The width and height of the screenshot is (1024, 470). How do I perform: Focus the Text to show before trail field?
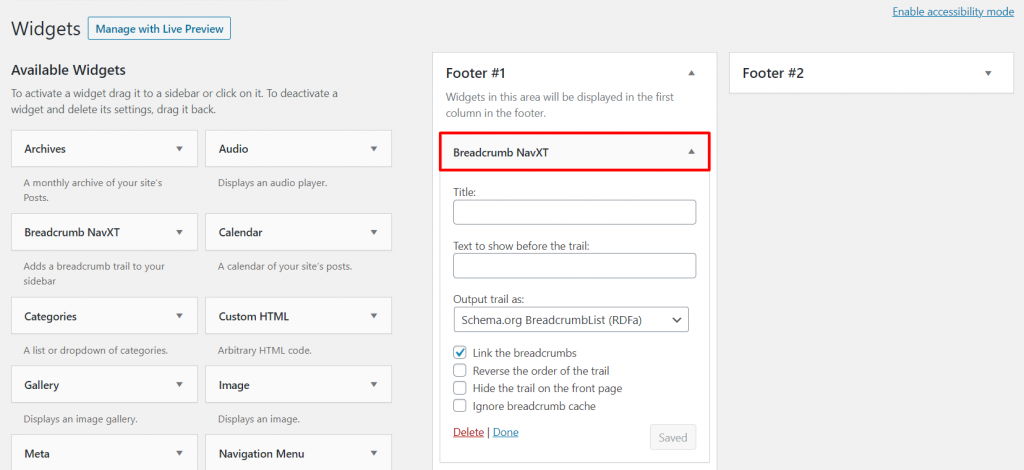574,266
